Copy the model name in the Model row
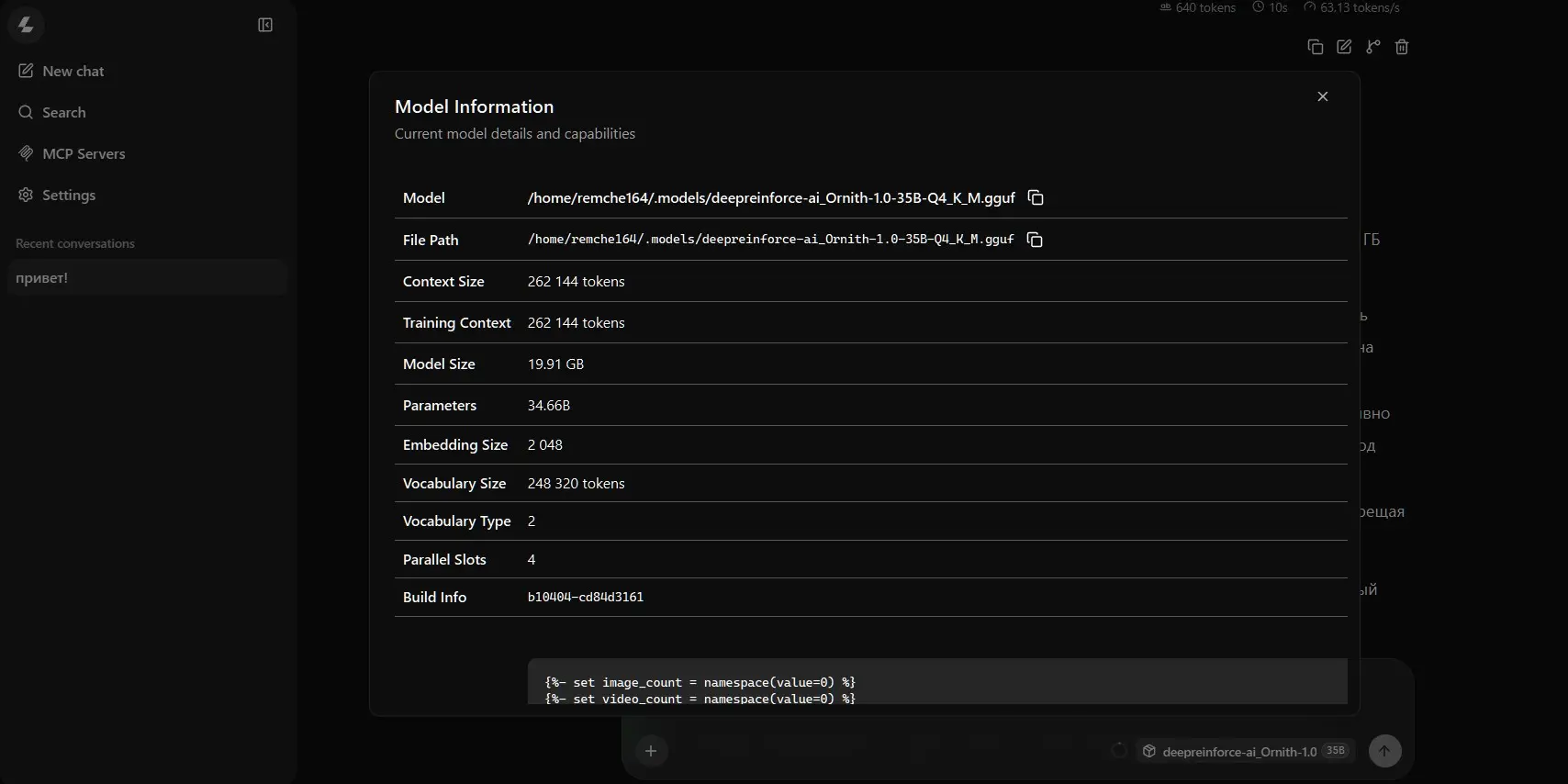1568x784 pixels. point(1036,197)
